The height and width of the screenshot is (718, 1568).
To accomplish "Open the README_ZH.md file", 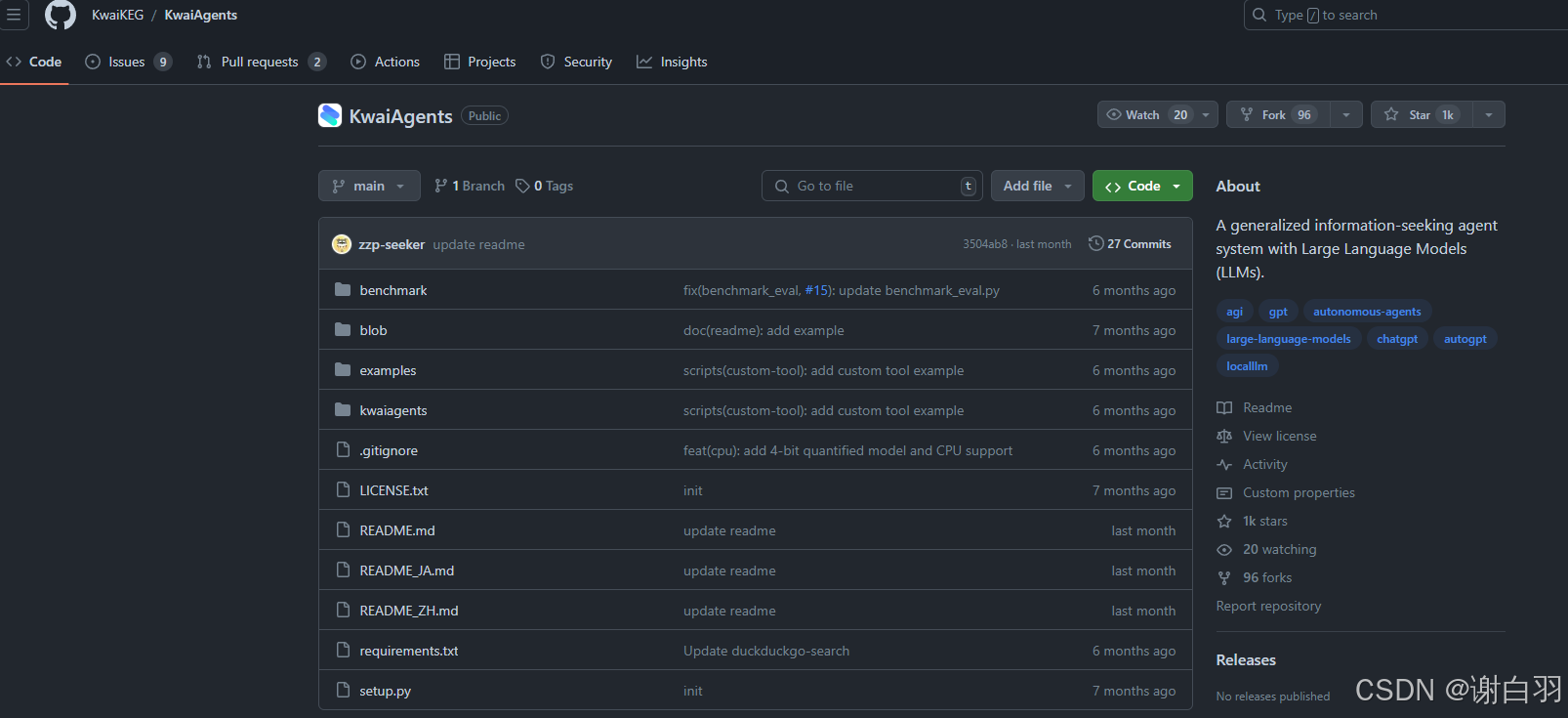I will coord(409,611).
